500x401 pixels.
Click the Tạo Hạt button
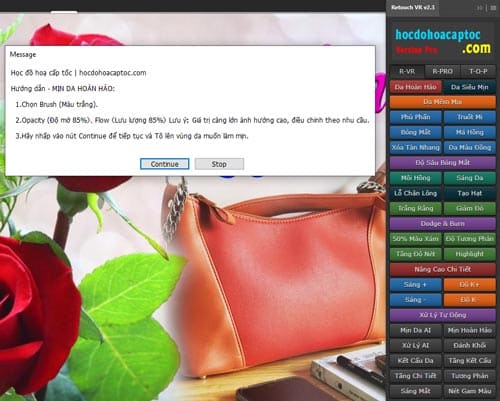[x=470, y=193]
